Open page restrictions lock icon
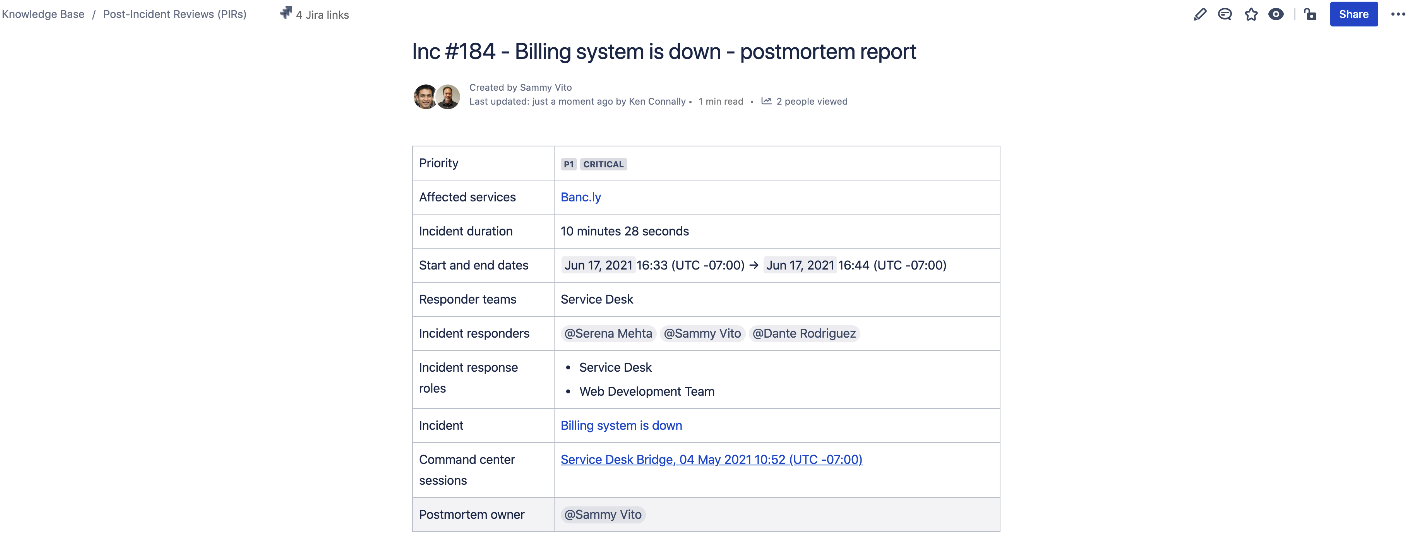Image resolution: width=1417 pixels, height=545 pixels. point(1309,14)
